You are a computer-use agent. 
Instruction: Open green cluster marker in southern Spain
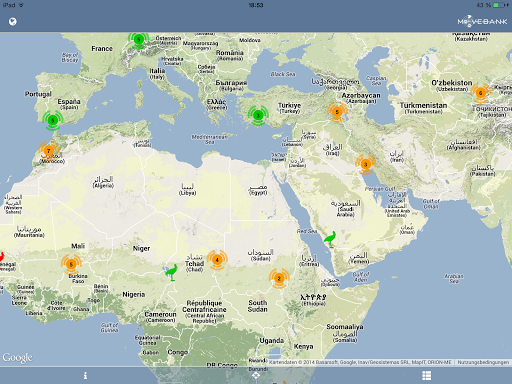click(53, 120)
